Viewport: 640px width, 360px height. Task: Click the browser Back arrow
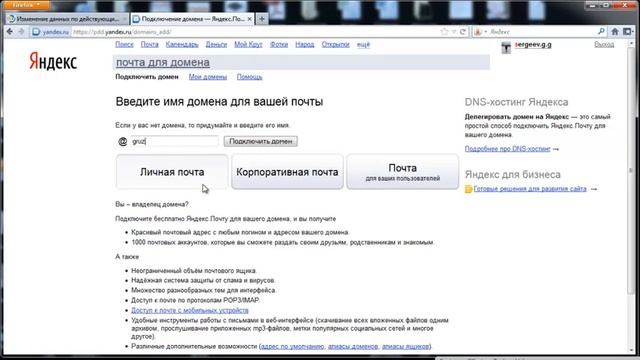pyautogui.click(x=10, y=31)
